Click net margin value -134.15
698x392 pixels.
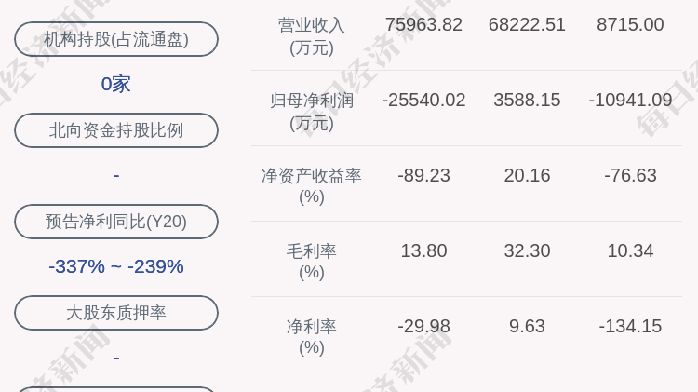pos(630,326)
